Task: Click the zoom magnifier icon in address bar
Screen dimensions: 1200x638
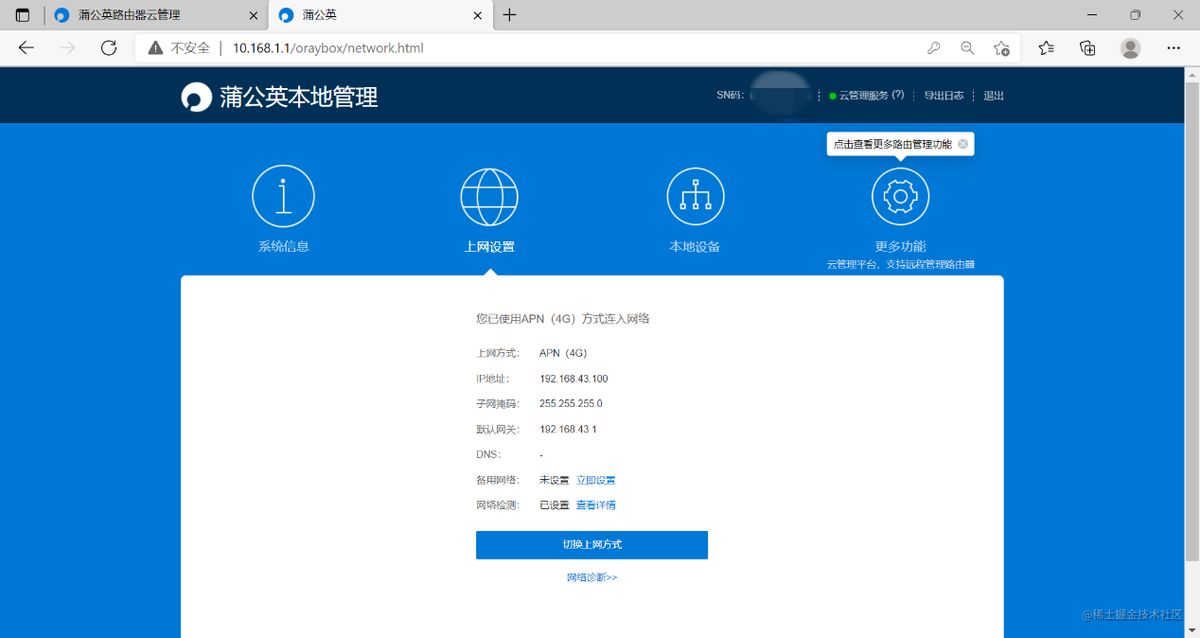Action: point(967,47)
